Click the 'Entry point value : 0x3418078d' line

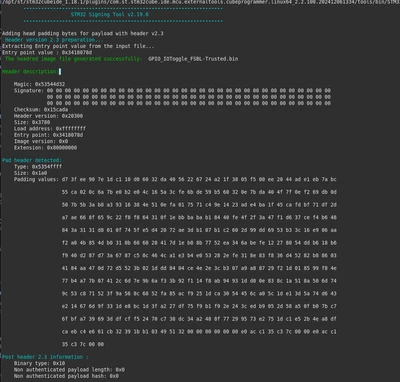[47, 52]
